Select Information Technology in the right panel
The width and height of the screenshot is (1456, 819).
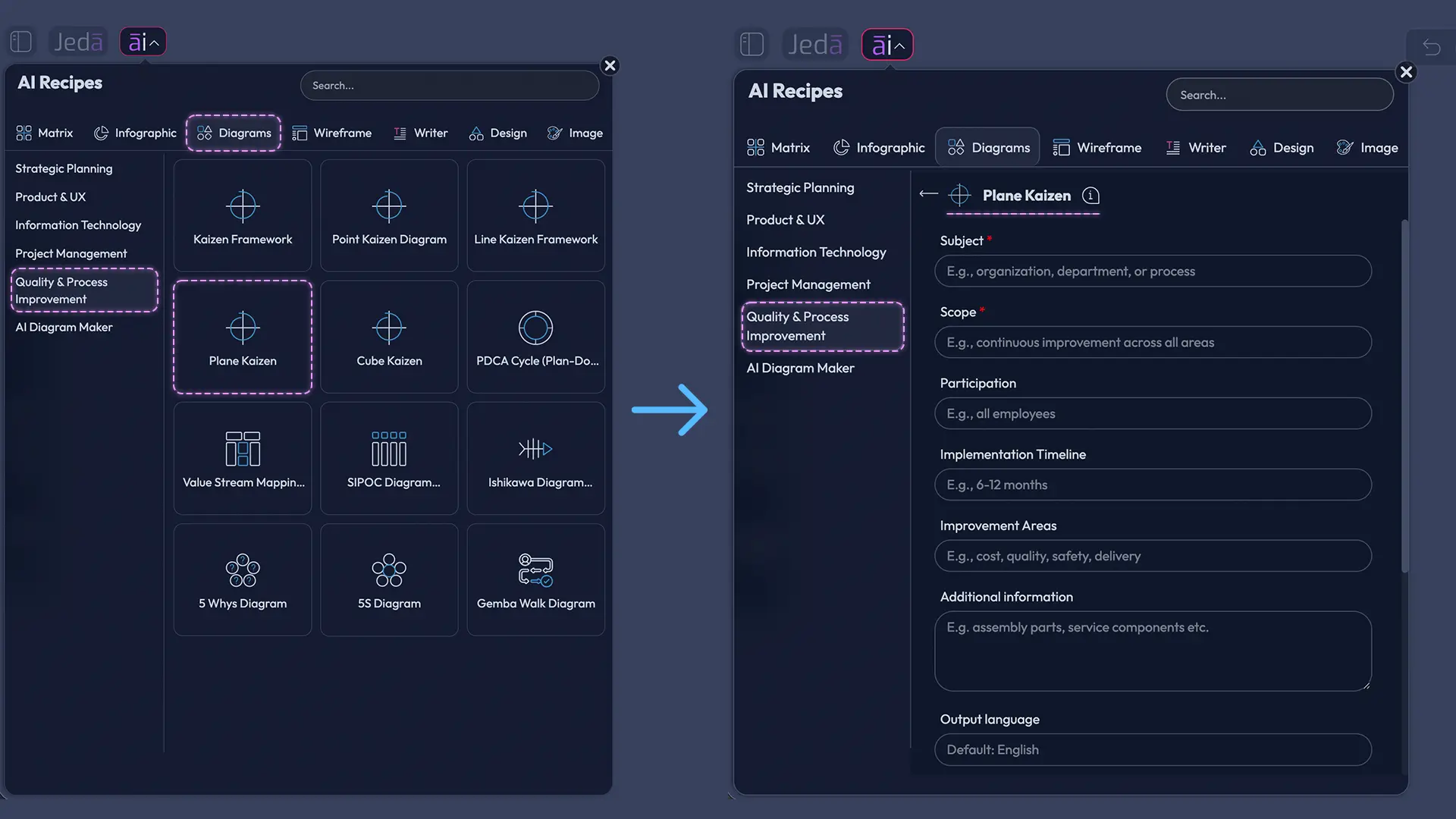(816, 252)
